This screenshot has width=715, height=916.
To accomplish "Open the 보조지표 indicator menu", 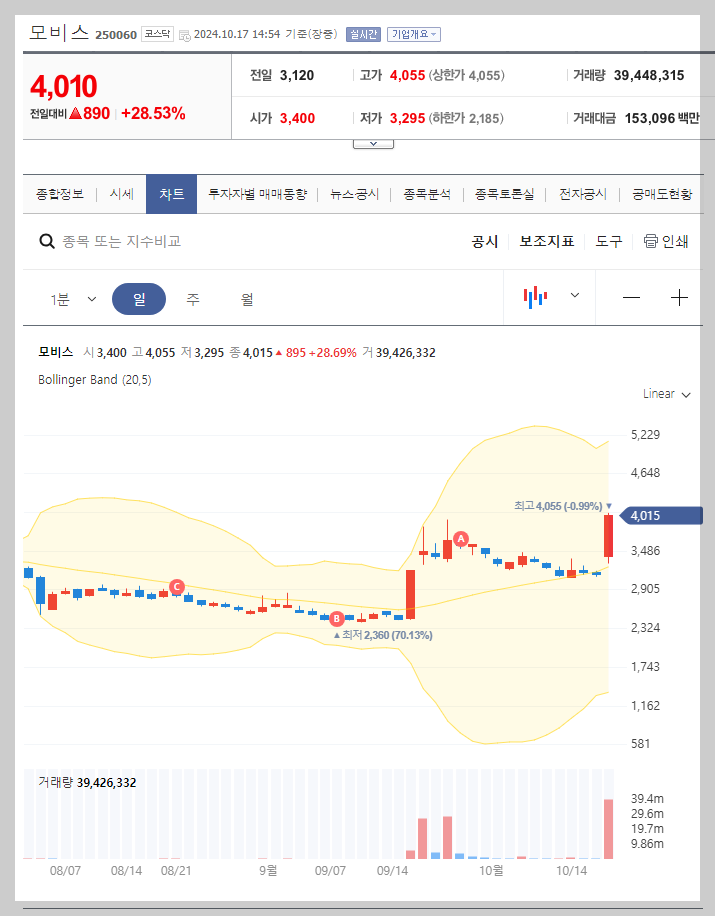I will [x=547, y=241].
